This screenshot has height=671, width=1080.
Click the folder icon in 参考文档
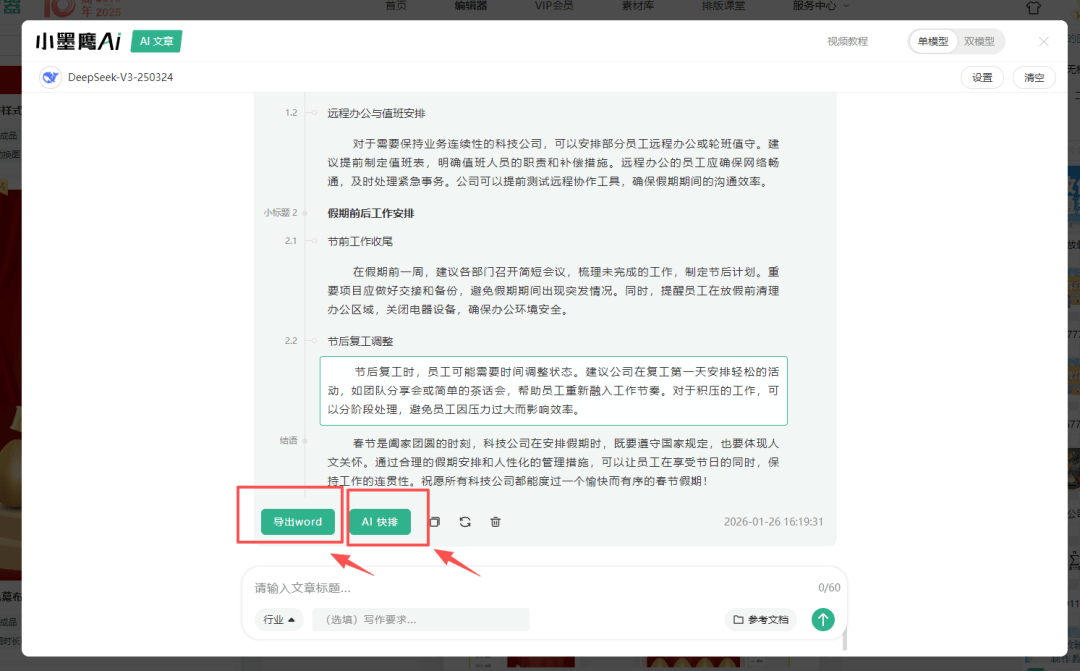[738, 620]
